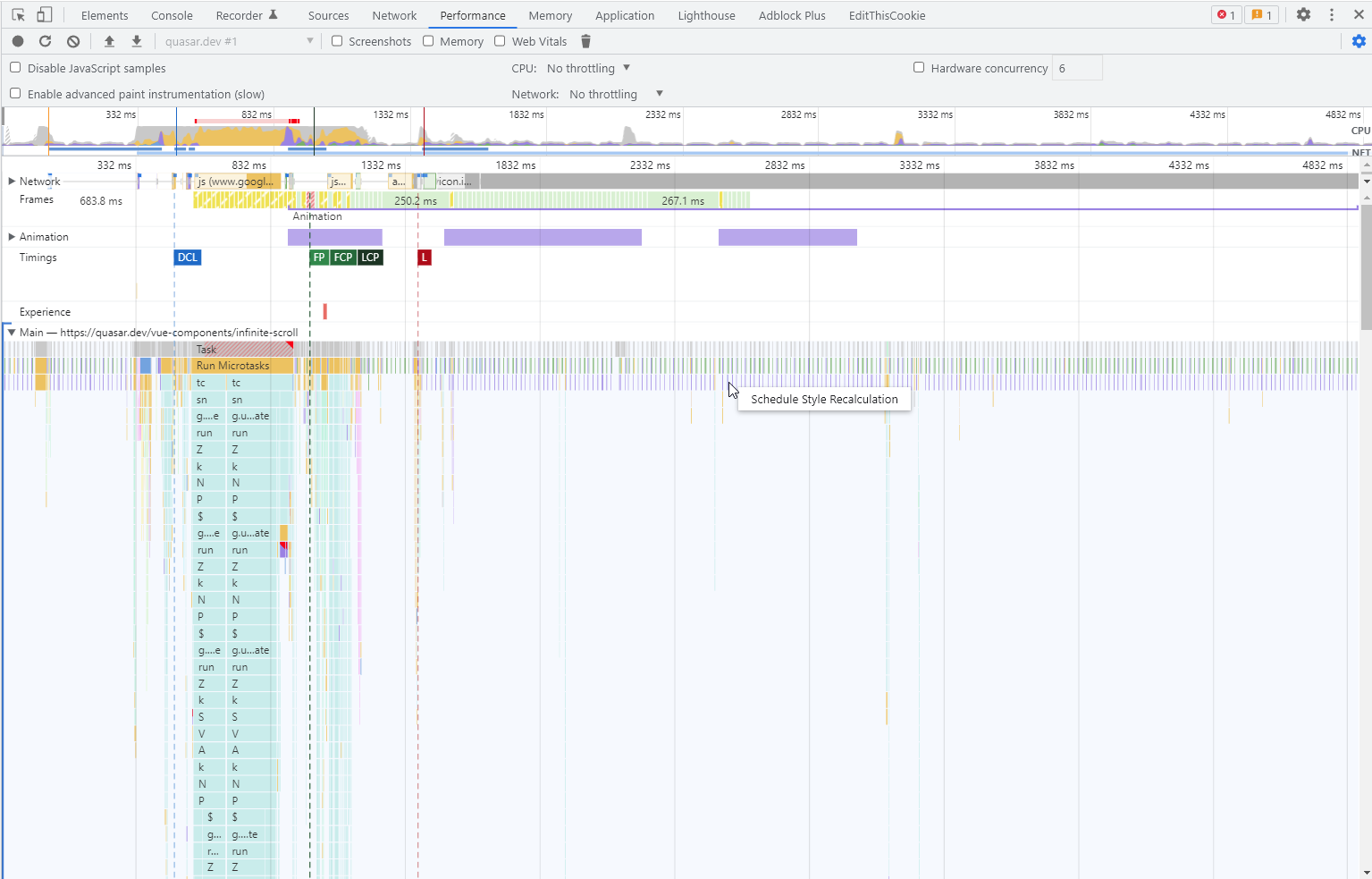Open the Lighthouse panel
The image size is (1372, 879).
pos(706,14)
